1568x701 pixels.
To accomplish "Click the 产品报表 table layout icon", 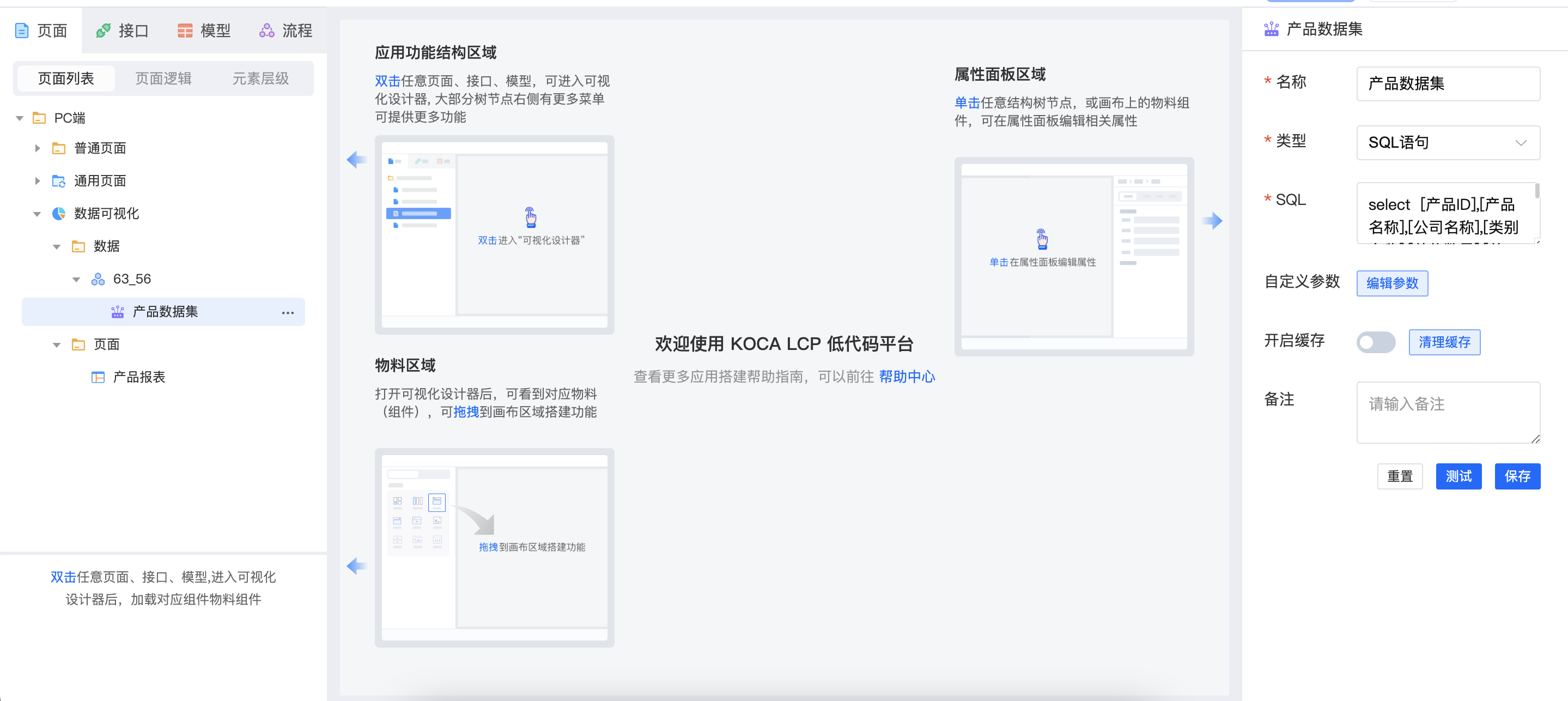I will click(x=98, y=377).
